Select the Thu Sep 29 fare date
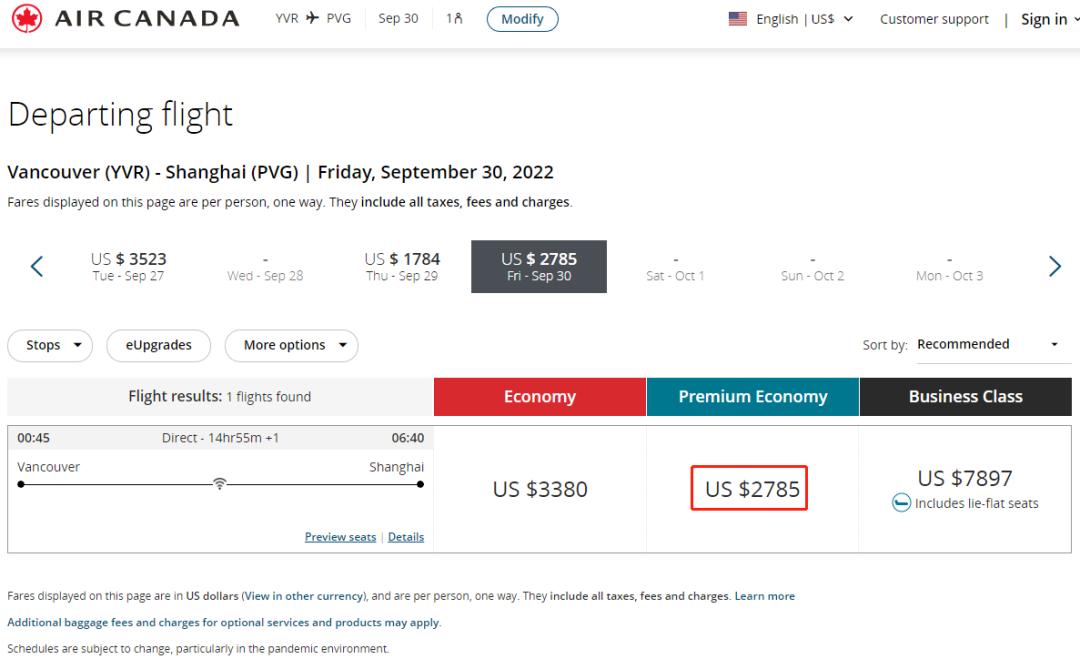The width and height of the screenshot is (1080, 659). coord(402,266)
